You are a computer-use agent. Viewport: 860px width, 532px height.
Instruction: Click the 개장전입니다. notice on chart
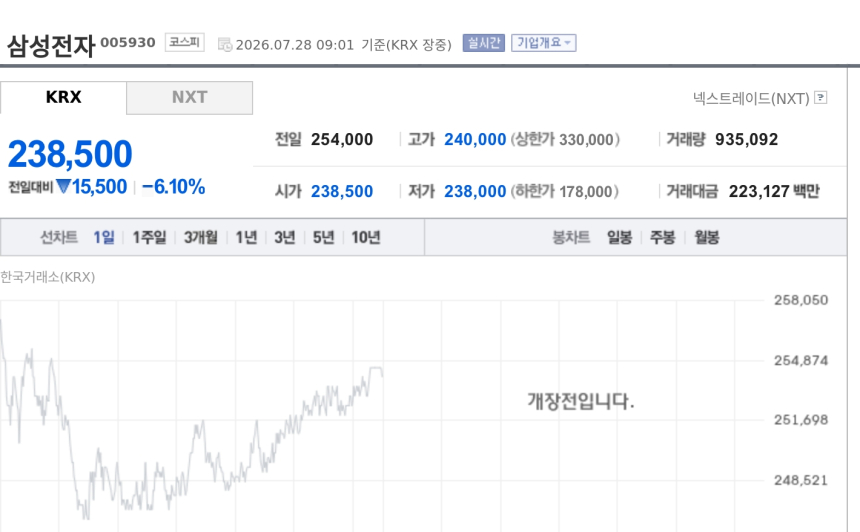coord(581,401)
